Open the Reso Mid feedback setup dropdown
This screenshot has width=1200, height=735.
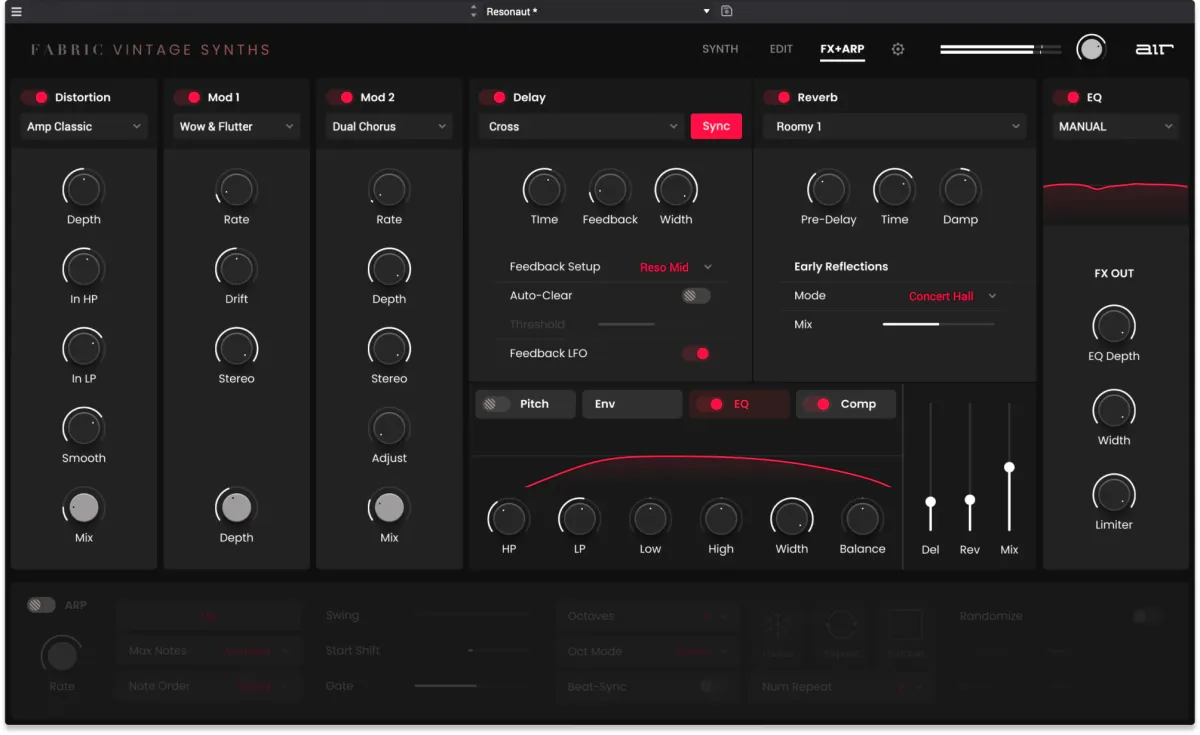tap(676, 267)
